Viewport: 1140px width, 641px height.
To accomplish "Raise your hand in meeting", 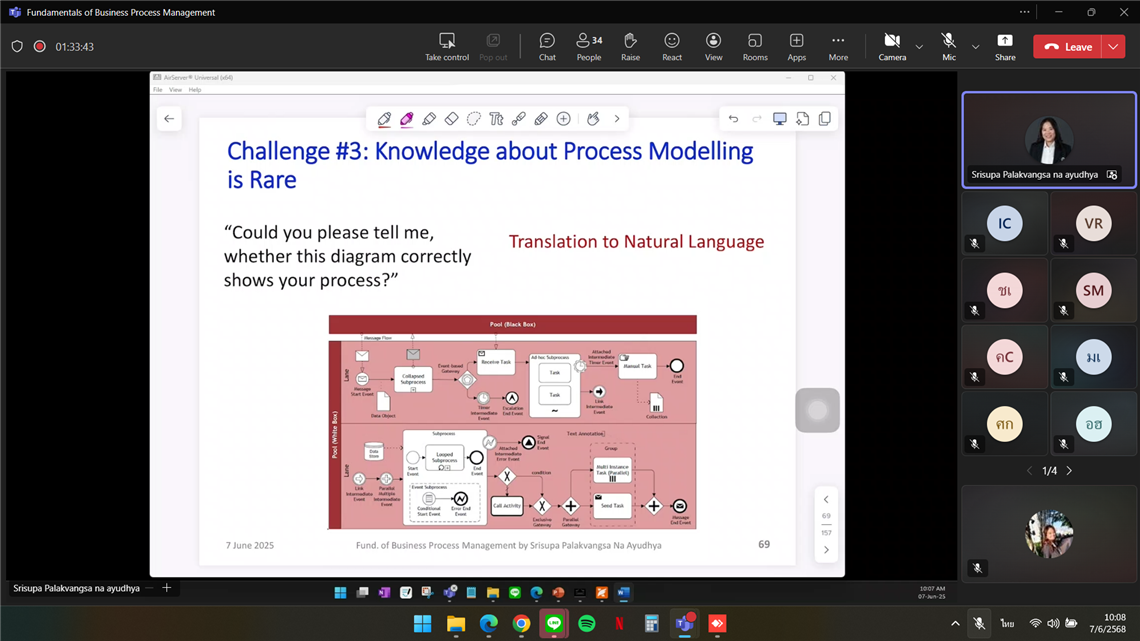I will point(630,46).
